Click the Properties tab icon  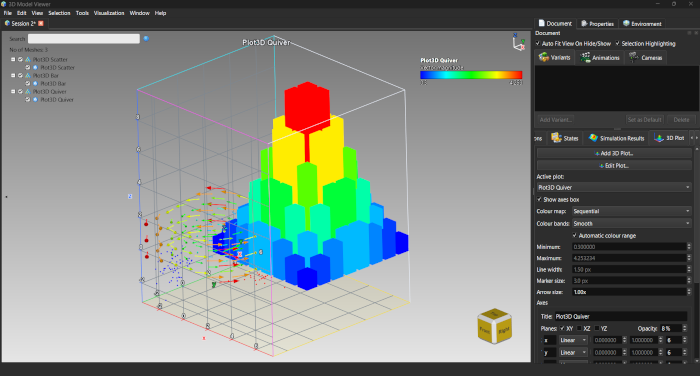pyautogui.click(x=584, y=24)
